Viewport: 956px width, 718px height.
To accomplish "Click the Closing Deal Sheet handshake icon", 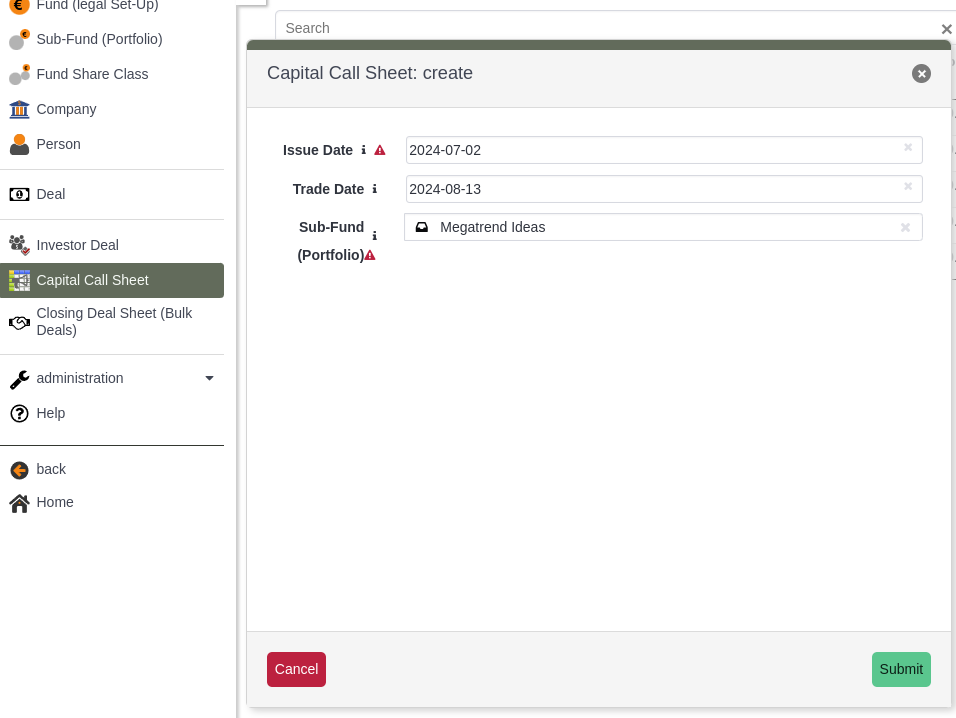I will click(19, 322).
